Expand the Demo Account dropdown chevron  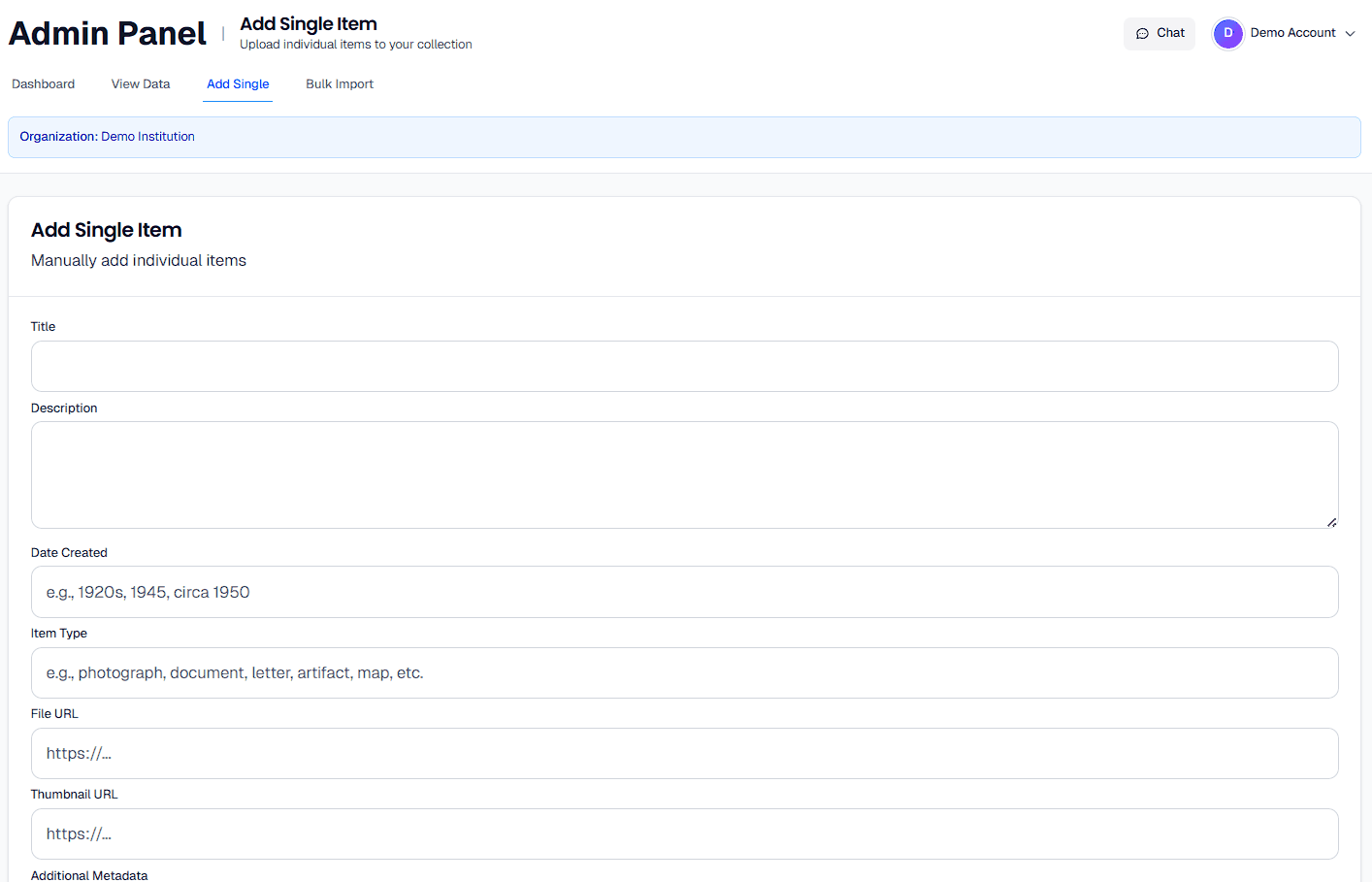pos(1350,33)
